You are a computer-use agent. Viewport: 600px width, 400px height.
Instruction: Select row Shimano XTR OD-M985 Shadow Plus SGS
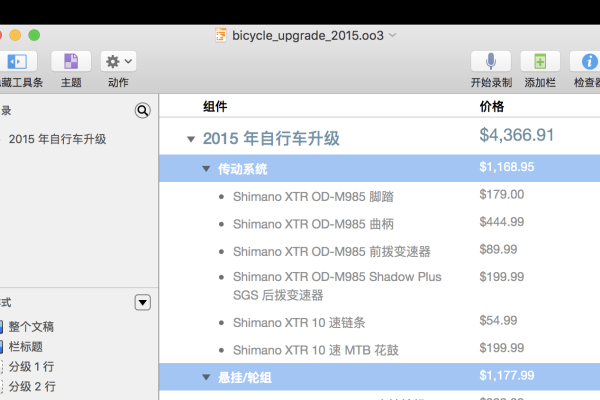coord(337,286)
